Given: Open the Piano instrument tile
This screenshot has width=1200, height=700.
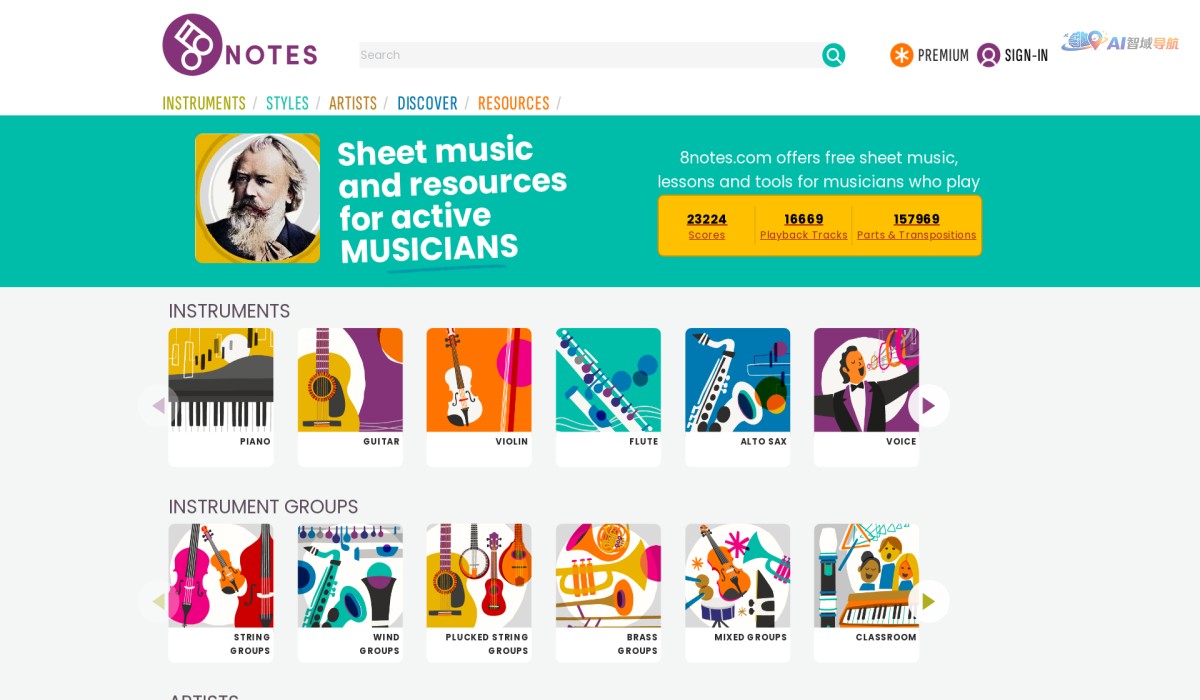Looking at the screenshot, I should tap(220, 381).
